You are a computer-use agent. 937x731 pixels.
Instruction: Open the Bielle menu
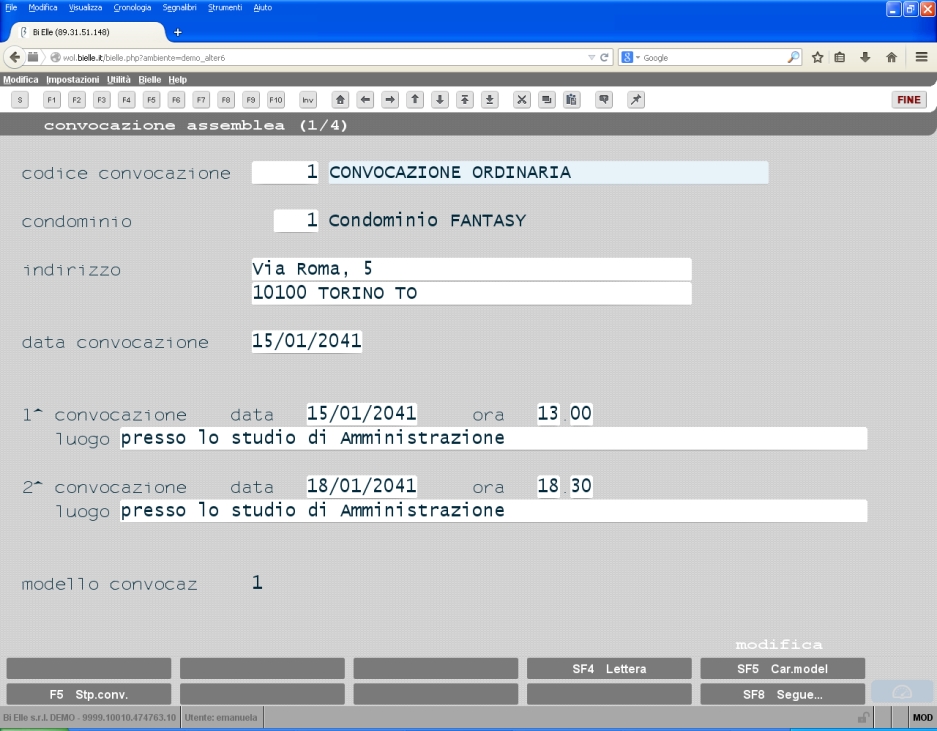[x=149, y=79]
